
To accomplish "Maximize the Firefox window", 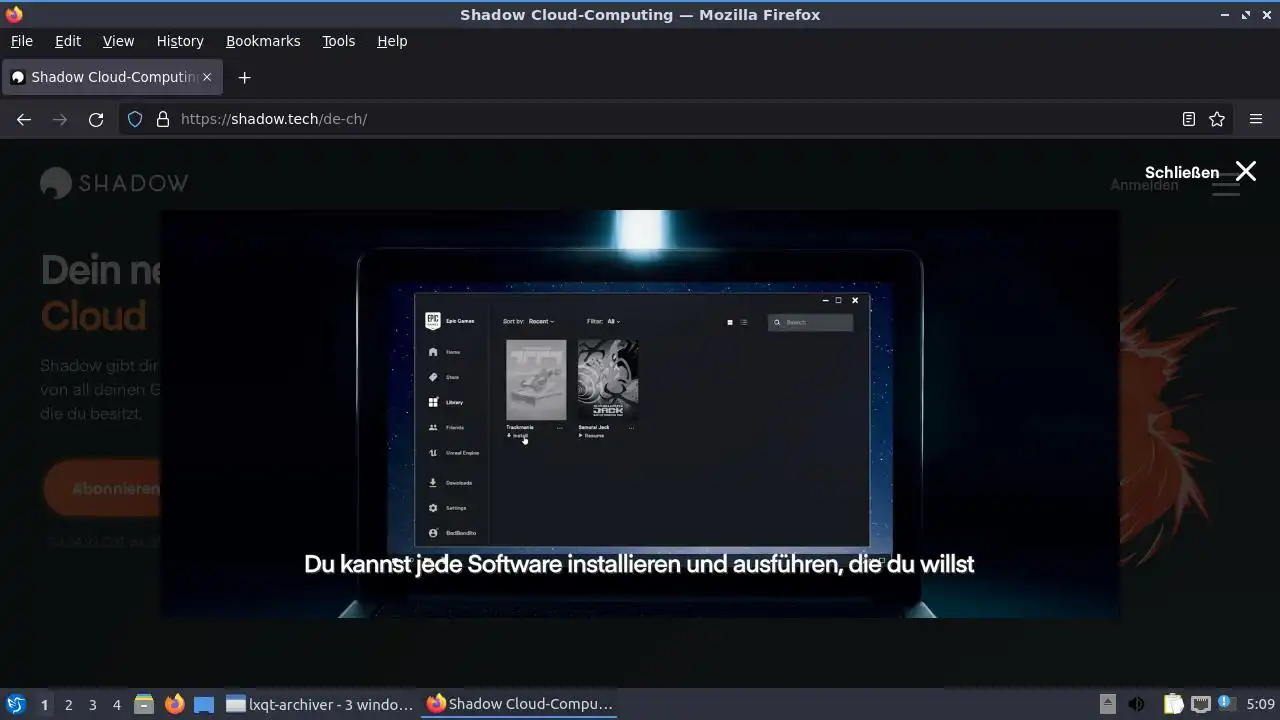I will (x=1246, y=15).
